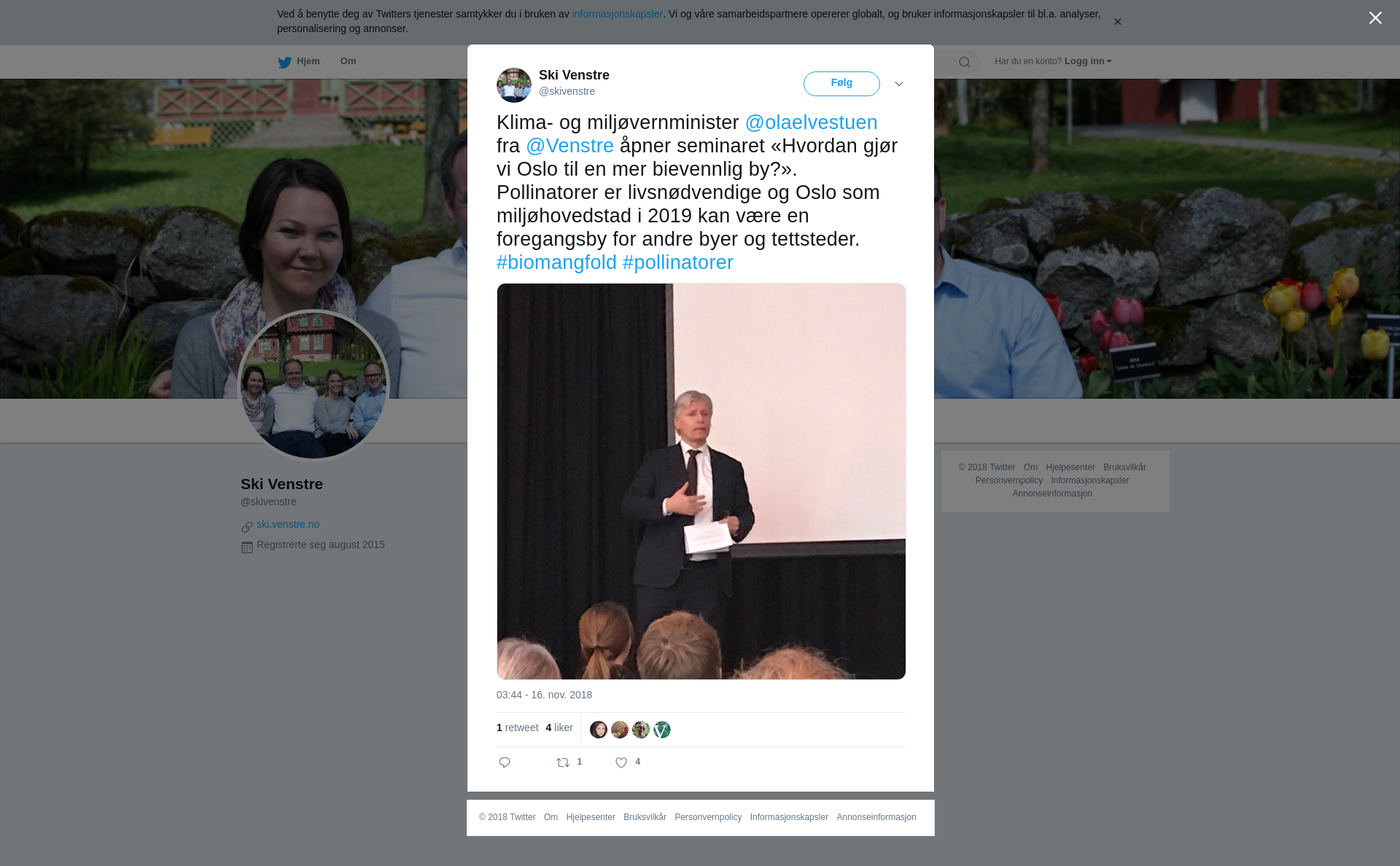Open the Logg inn dropdown
The height and width of the screenshot is (866, 1400).
pyautogui.click(x=1088, y=61)
